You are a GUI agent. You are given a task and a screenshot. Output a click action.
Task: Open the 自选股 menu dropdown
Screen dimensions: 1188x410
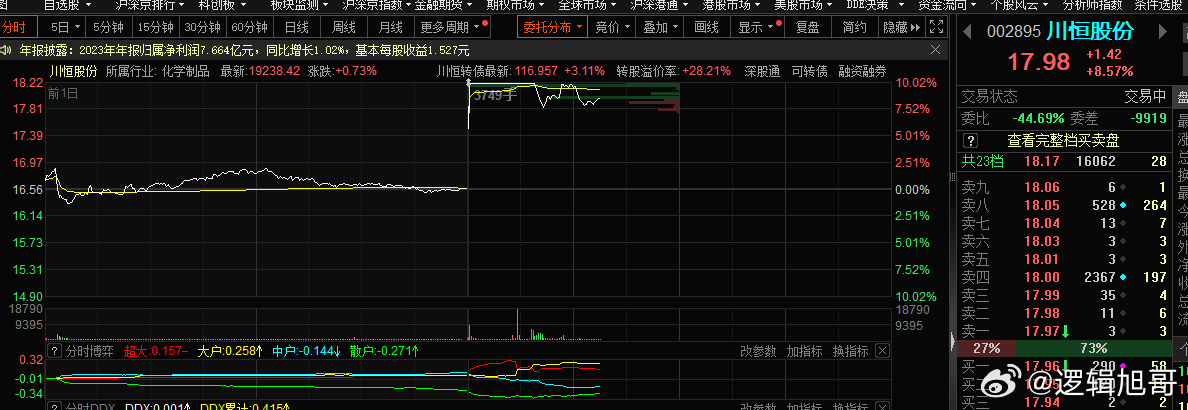pyautogui.click(x=67, y=5)
